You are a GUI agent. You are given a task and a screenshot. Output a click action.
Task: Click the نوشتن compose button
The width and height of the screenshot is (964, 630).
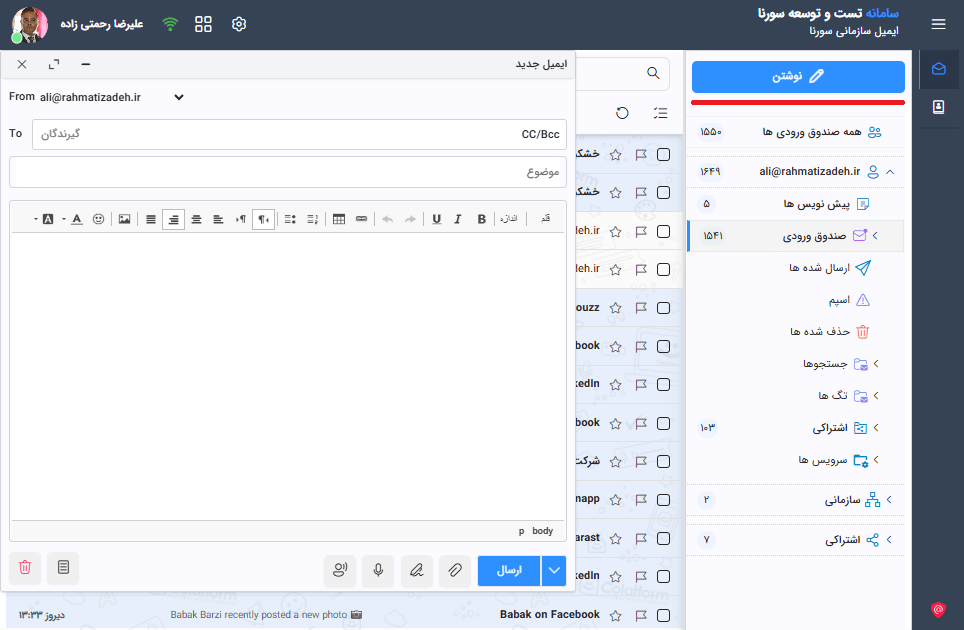798,77
